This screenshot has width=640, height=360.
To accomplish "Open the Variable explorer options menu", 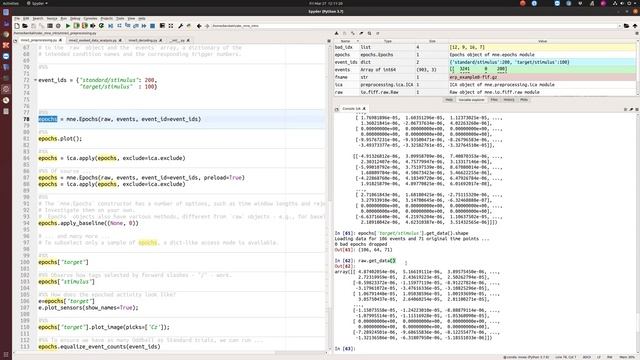I will tap(636, 33).
